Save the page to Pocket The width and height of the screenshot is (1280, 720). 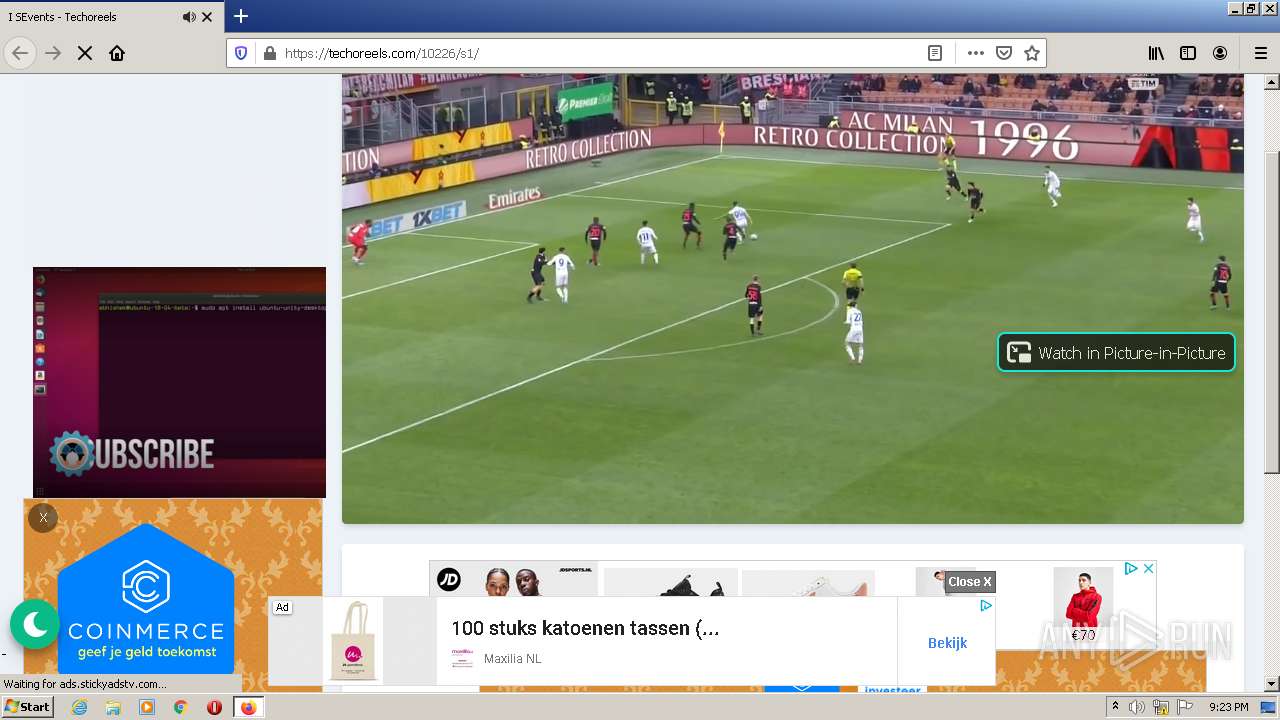[x=1004, y=53]
